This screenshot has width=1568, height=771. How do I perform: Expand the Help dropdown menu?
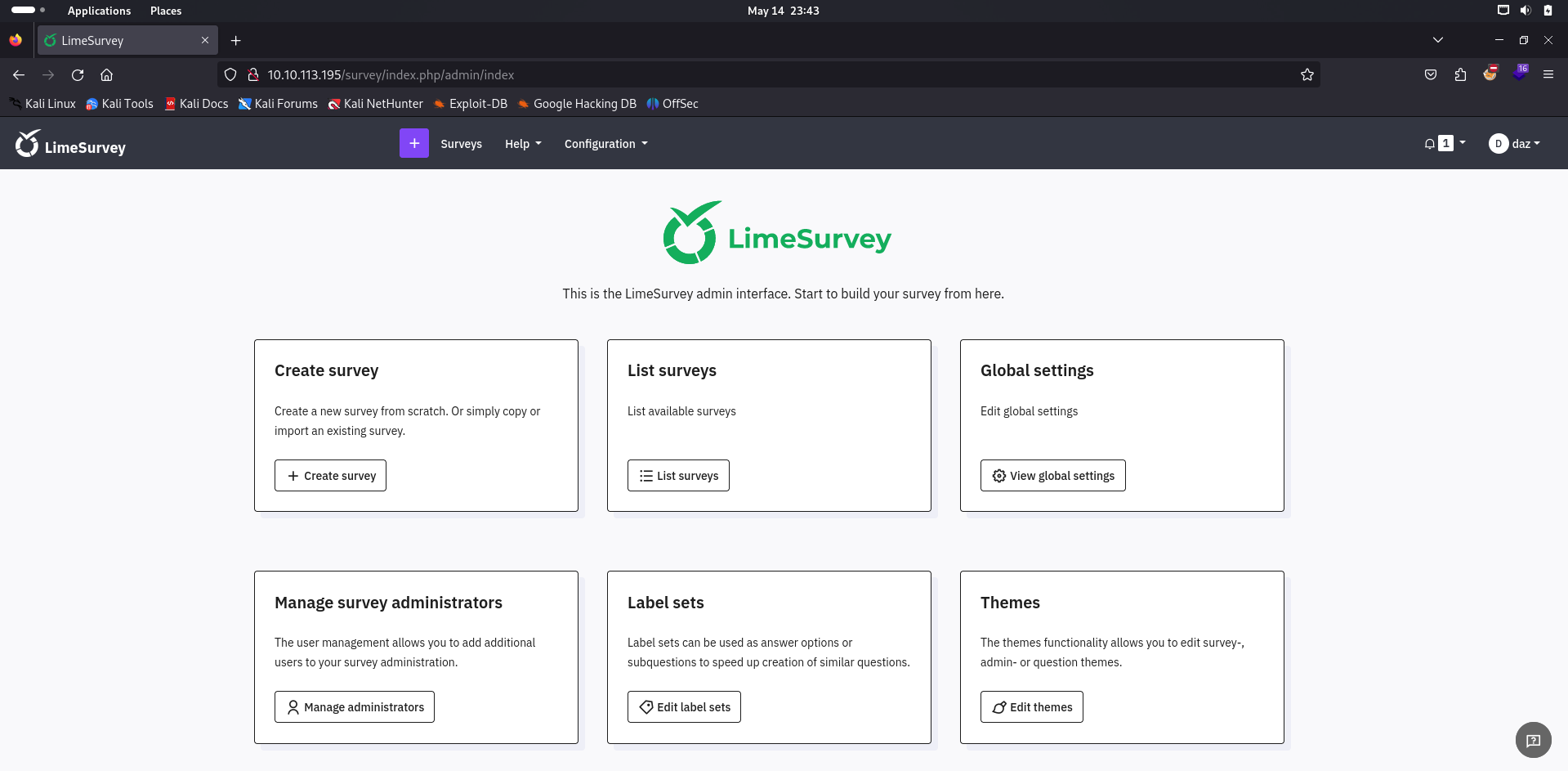[523, 144]
